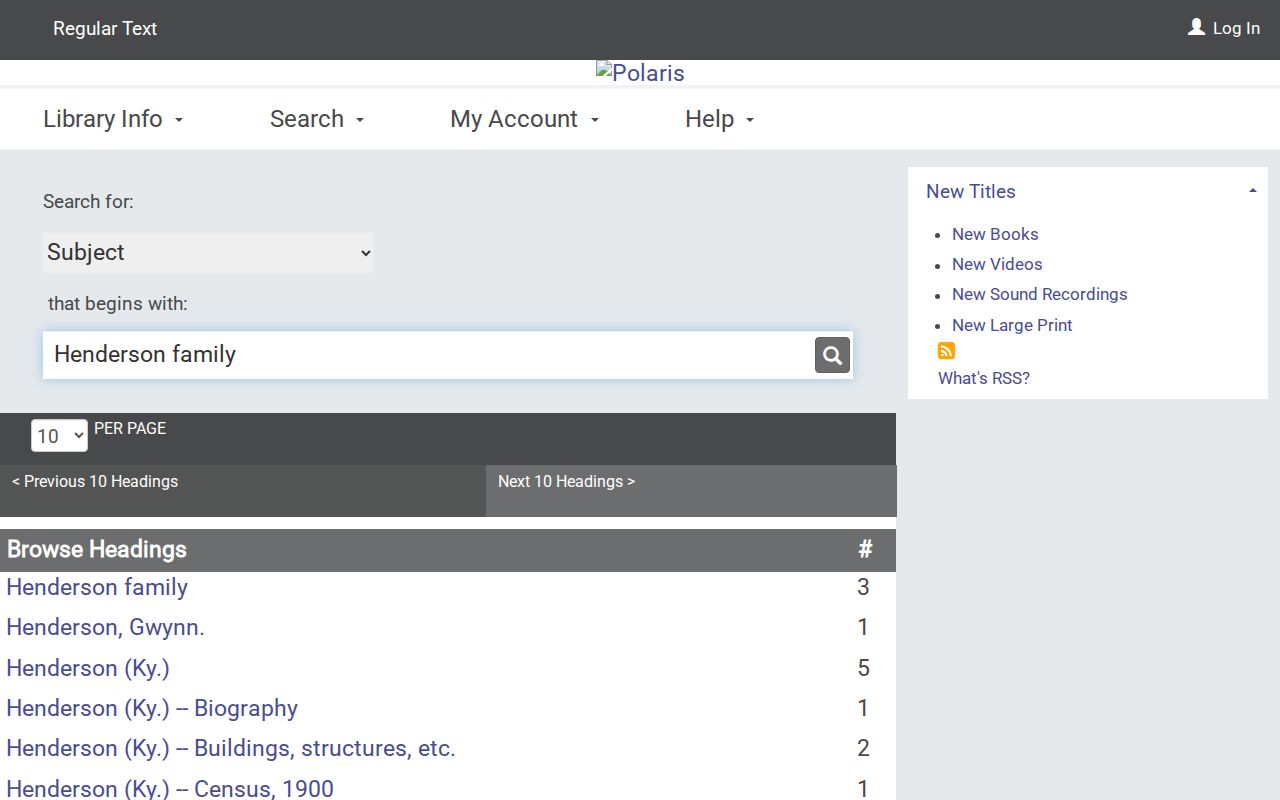Click the magnifying glass search button
The height and width of the screenshot is (800, 1280).
[832, 355]
